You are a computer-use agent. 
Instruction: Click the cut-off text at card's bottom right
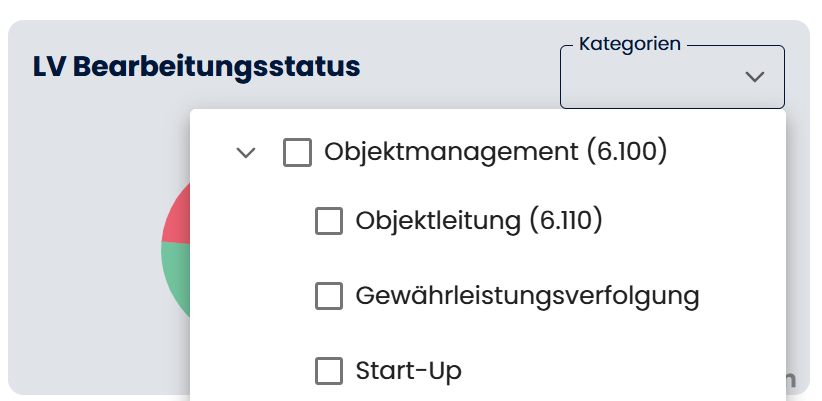click(791, 379)
